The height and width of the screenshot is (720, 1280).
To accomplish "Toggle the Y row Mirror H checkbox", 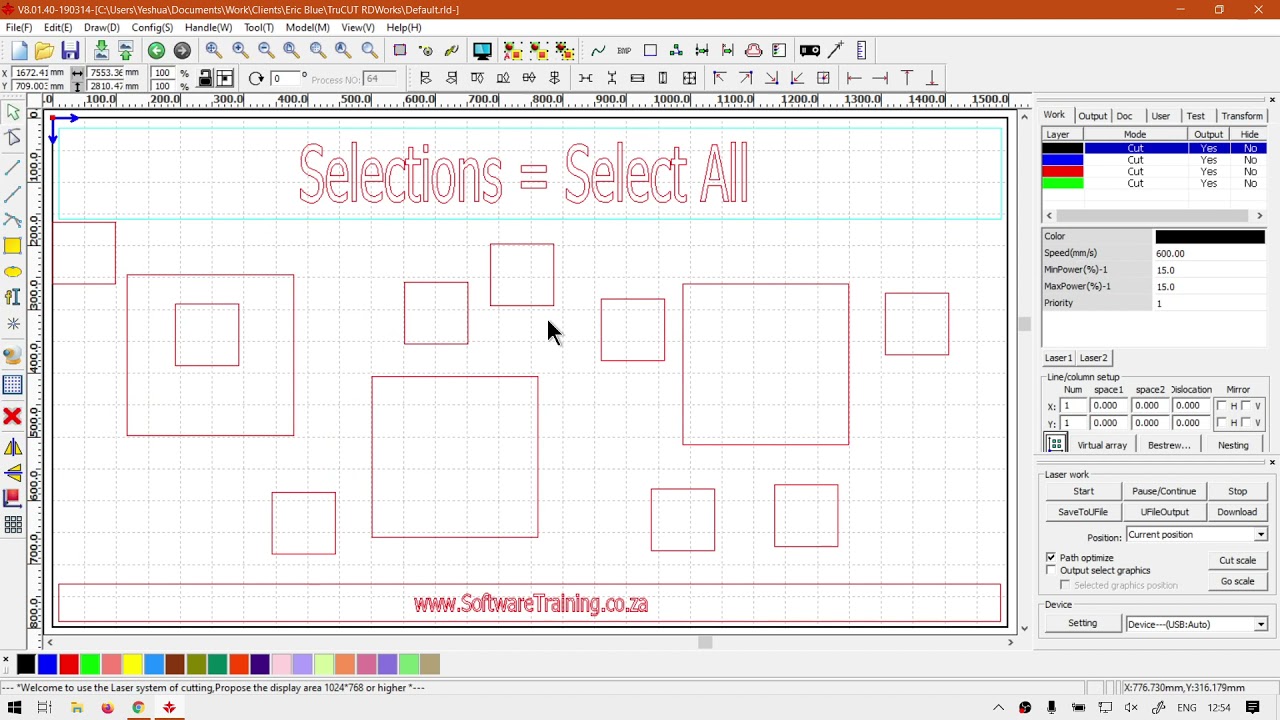I will point(1222,423).
